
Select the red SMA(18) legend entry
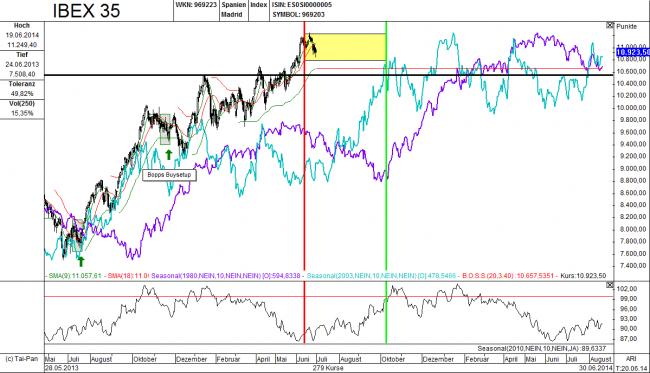(x=129, y=276)
